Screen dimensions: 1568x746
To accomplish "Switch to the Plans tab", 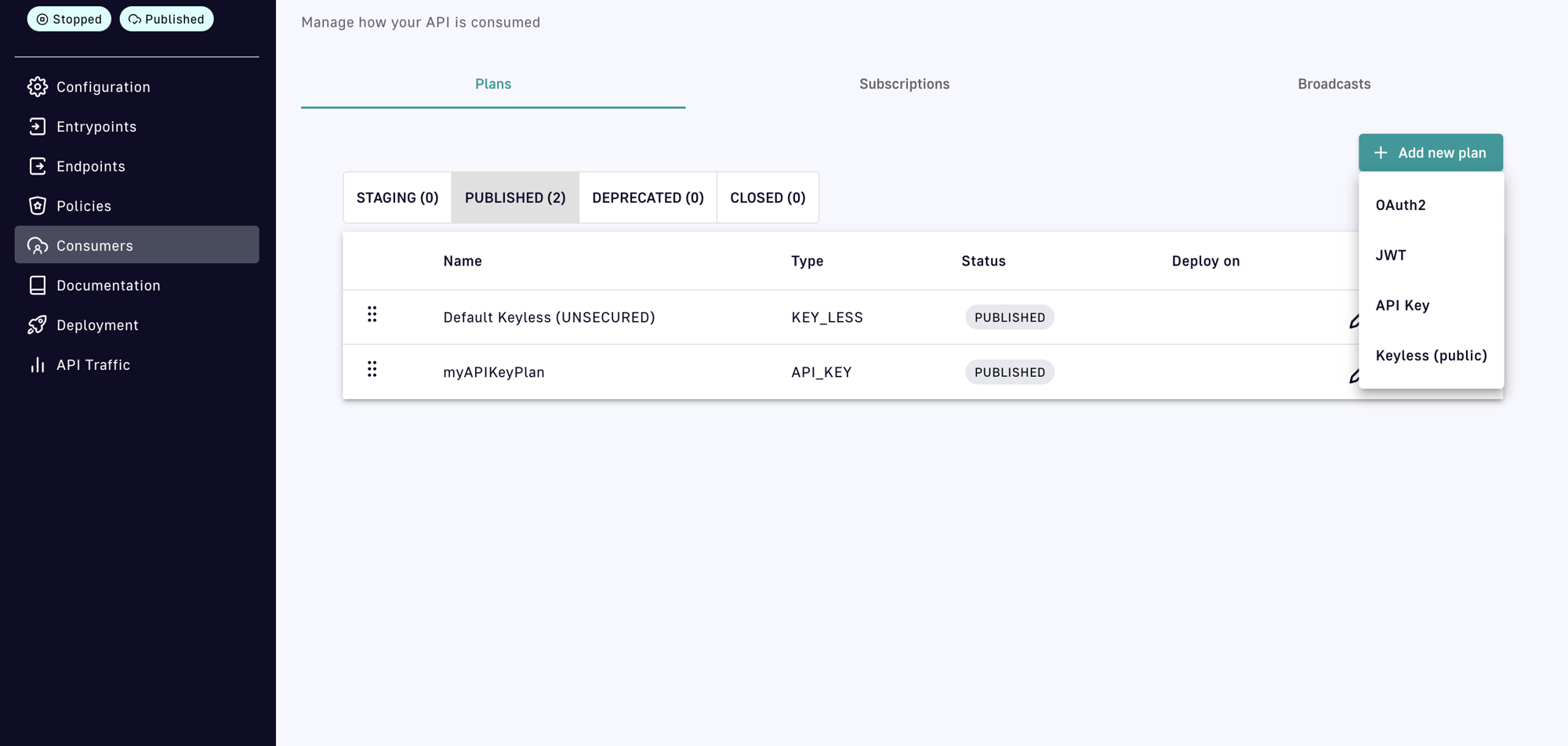I will coord(493,84).
